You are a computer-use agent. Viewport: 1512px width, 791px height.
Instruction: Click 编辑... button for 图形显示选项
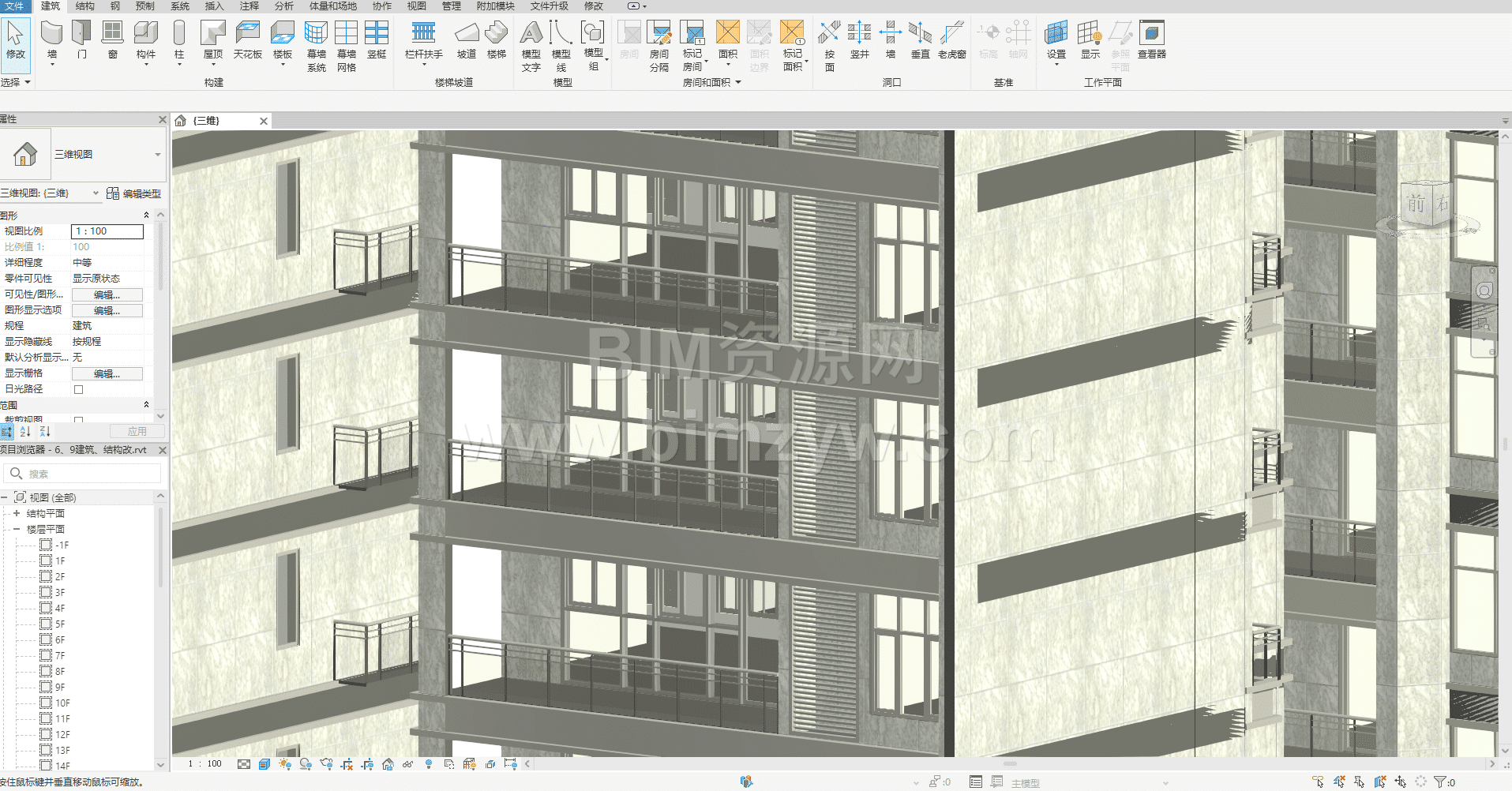point(107,310)
